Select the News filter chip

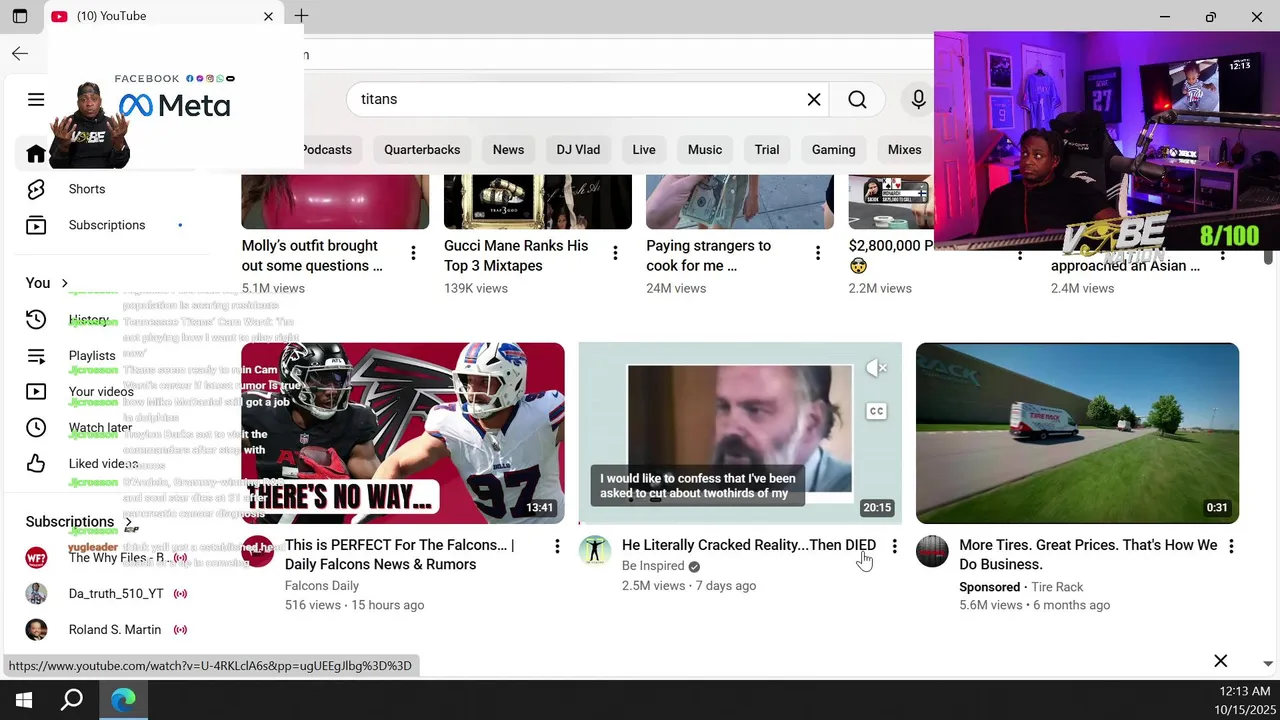508,150
